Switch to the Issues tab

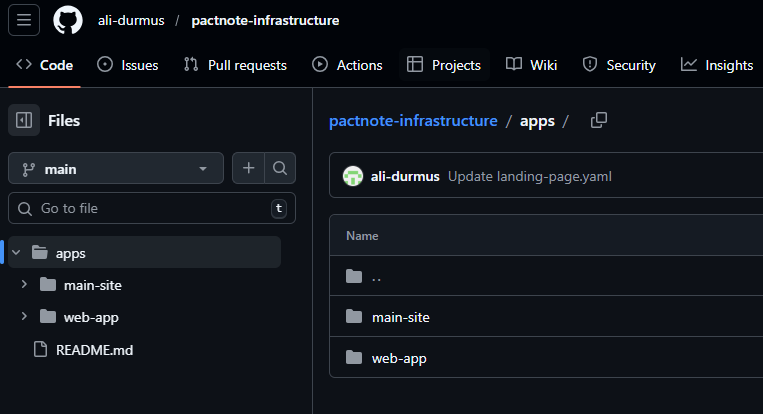point(127,65)
